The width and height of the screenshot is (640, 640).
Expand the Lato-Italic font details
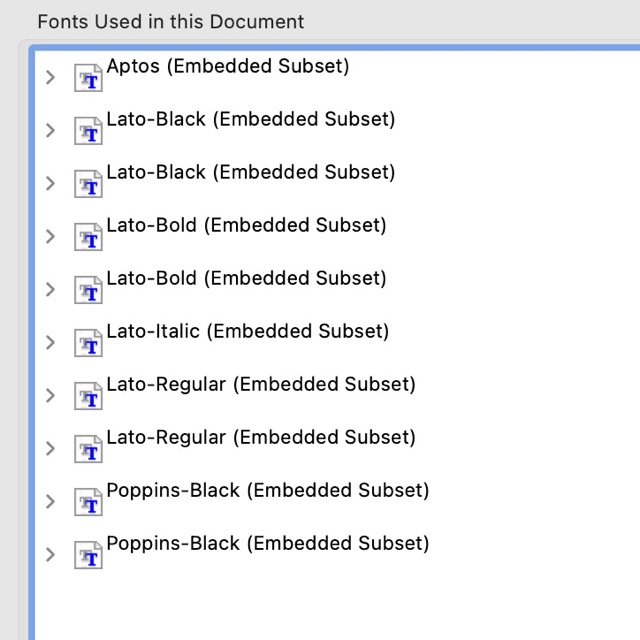click(50, 342)
